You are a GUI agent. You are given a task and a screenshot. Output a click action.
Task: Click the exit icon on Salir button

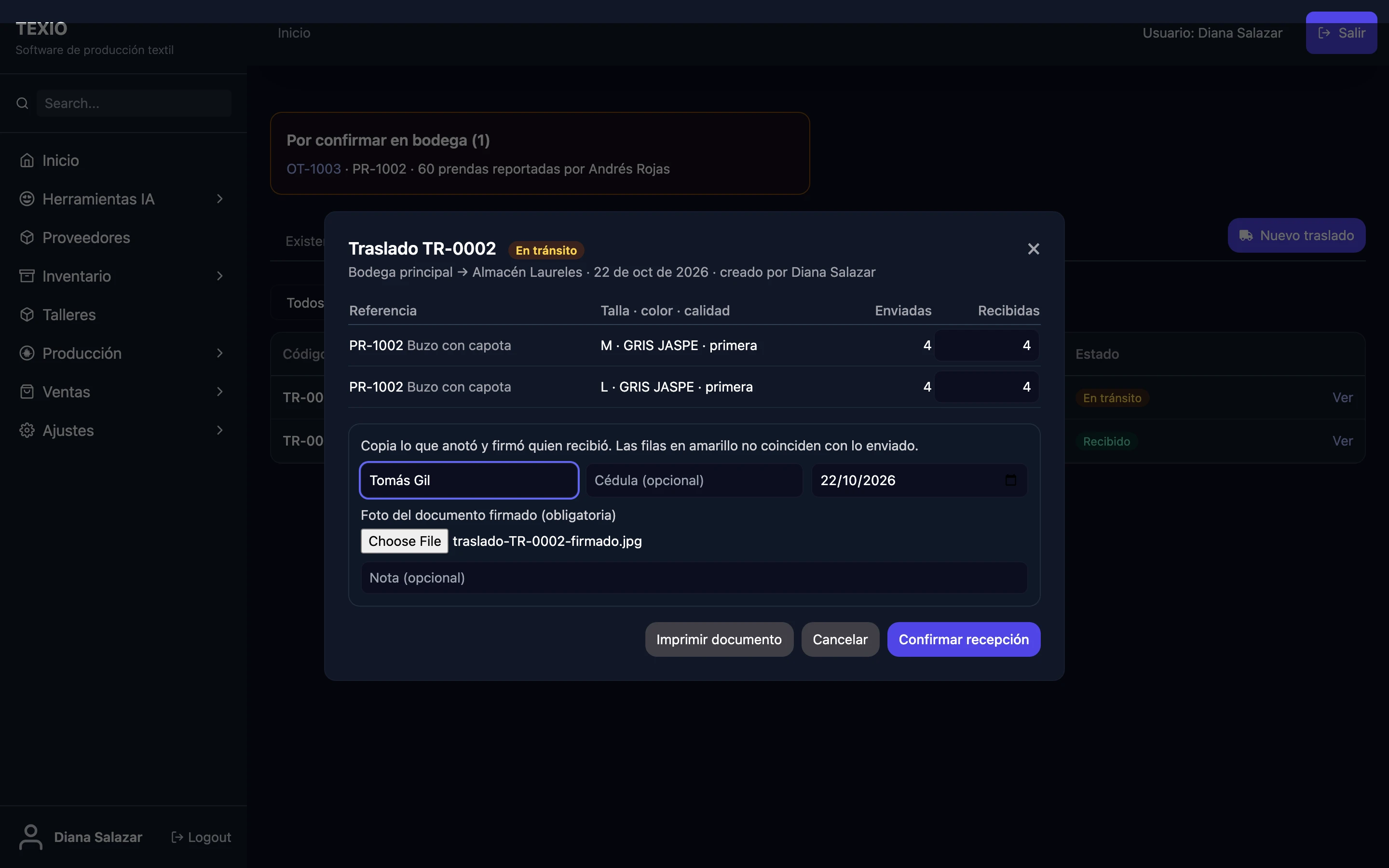tap(1324, 33)
